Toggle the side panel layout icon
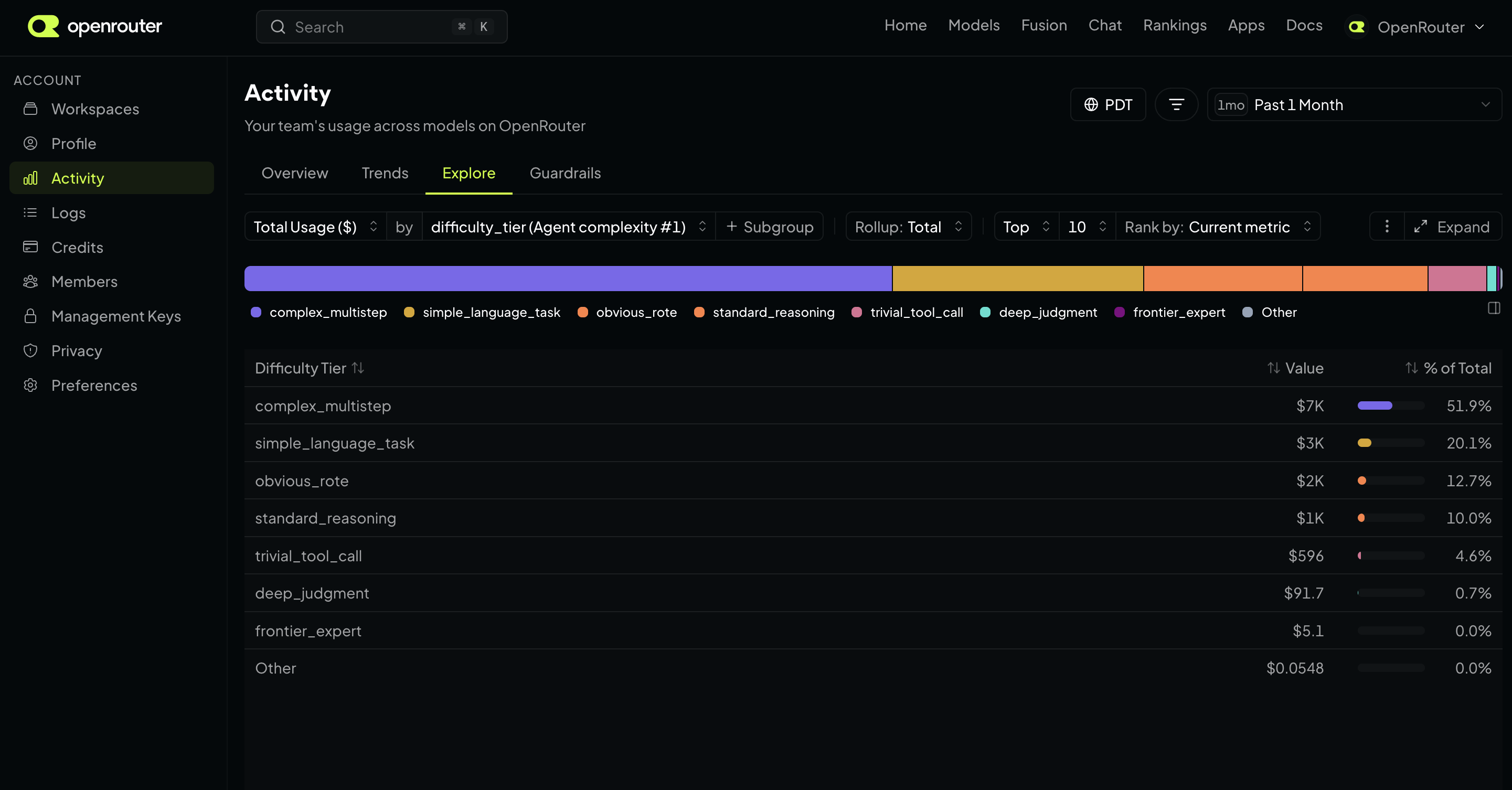 click(x=1494, y=308)
